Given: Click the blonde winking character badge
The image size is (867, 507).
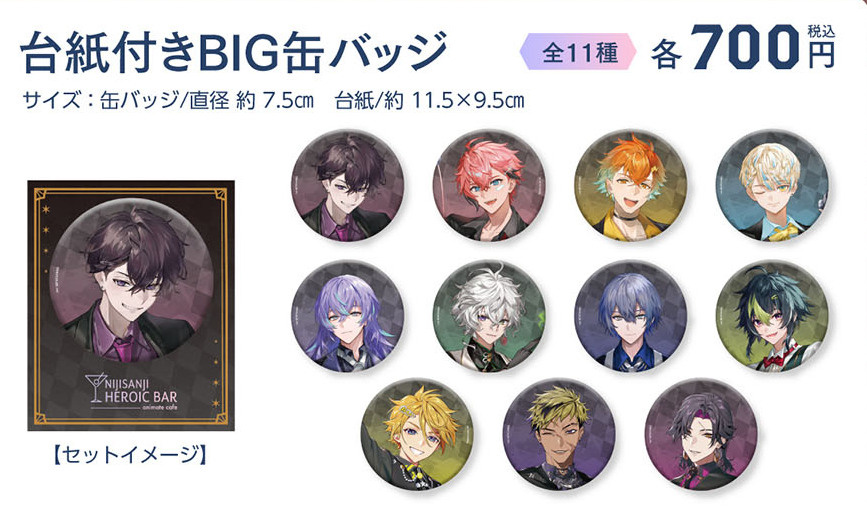Looking at the screenshot, I should coord(772,186).
